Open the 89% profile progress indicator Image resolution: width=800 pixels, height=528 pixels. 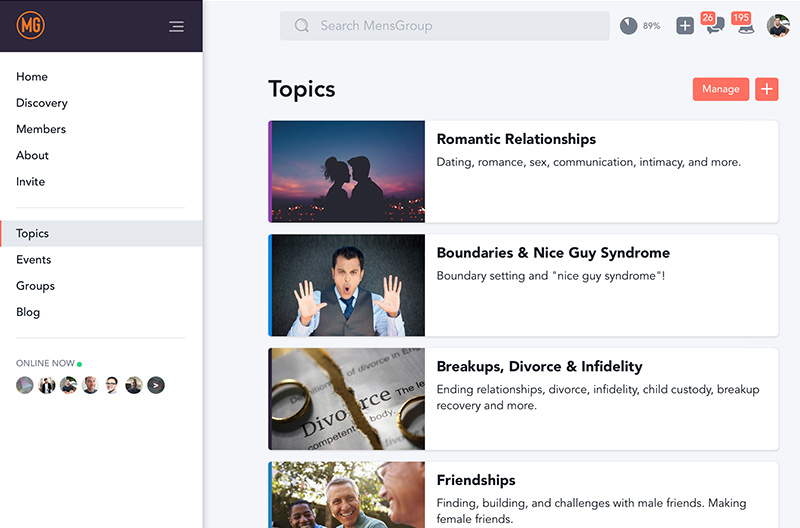tap(640, 26)
